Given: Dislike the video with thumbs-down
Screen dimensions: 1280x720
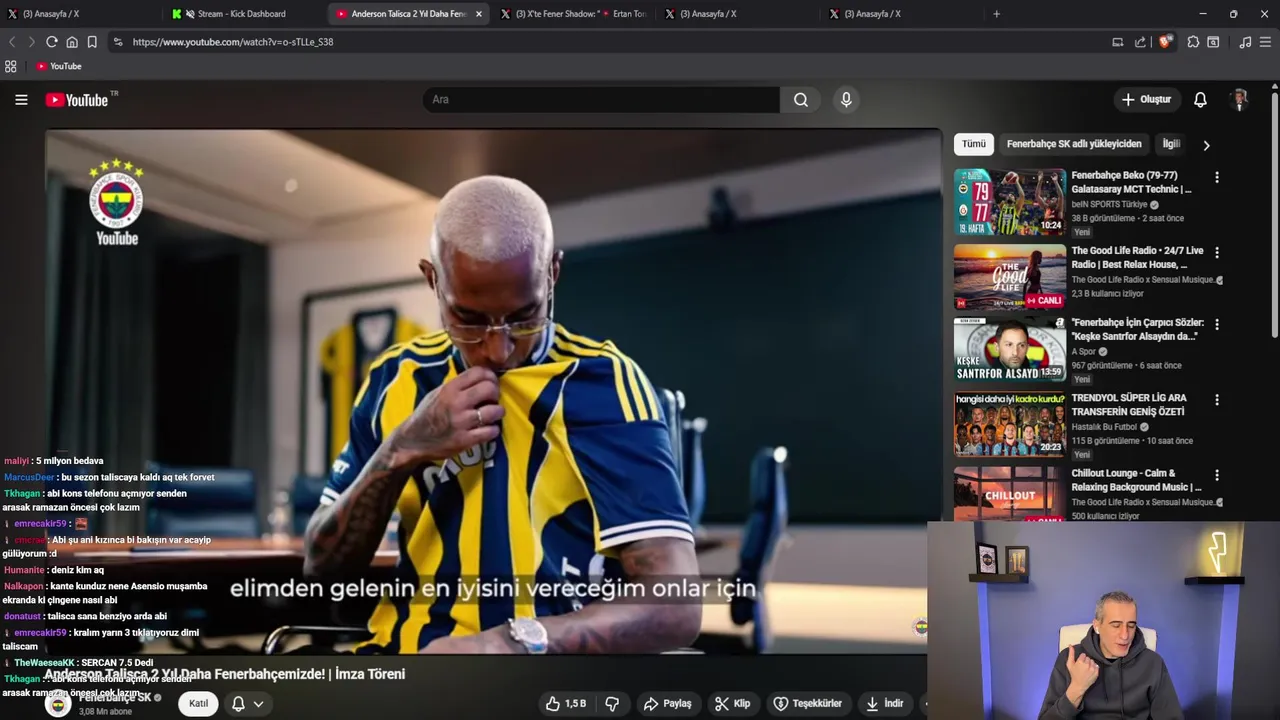Looking at the screenshot, I should 612,704.
